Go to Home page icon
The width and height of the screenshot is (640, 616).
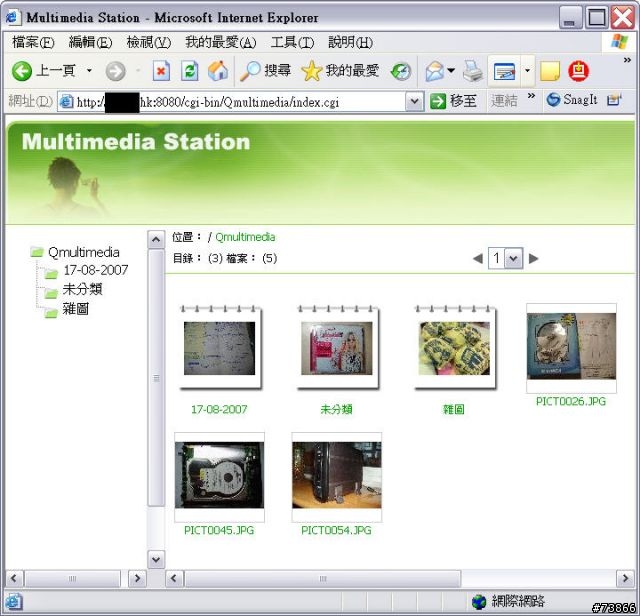tap(218, 71)
